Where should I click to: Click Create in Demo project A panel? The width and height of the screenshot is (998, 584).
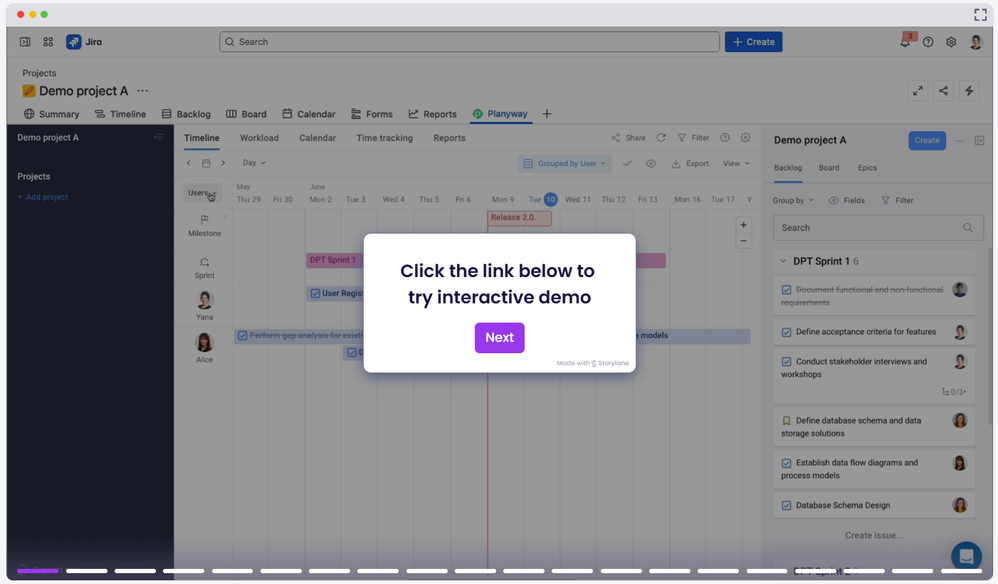pyautogui.click(x=927, y=141)
